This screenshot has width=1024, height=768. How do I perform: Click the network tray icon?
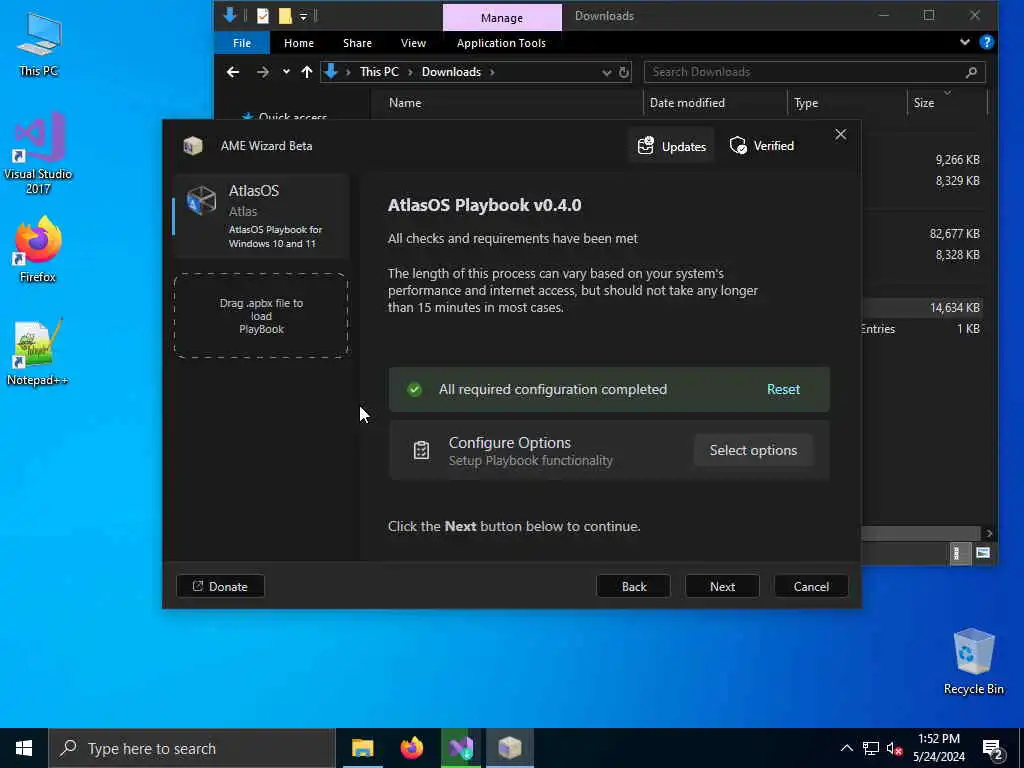871,748
